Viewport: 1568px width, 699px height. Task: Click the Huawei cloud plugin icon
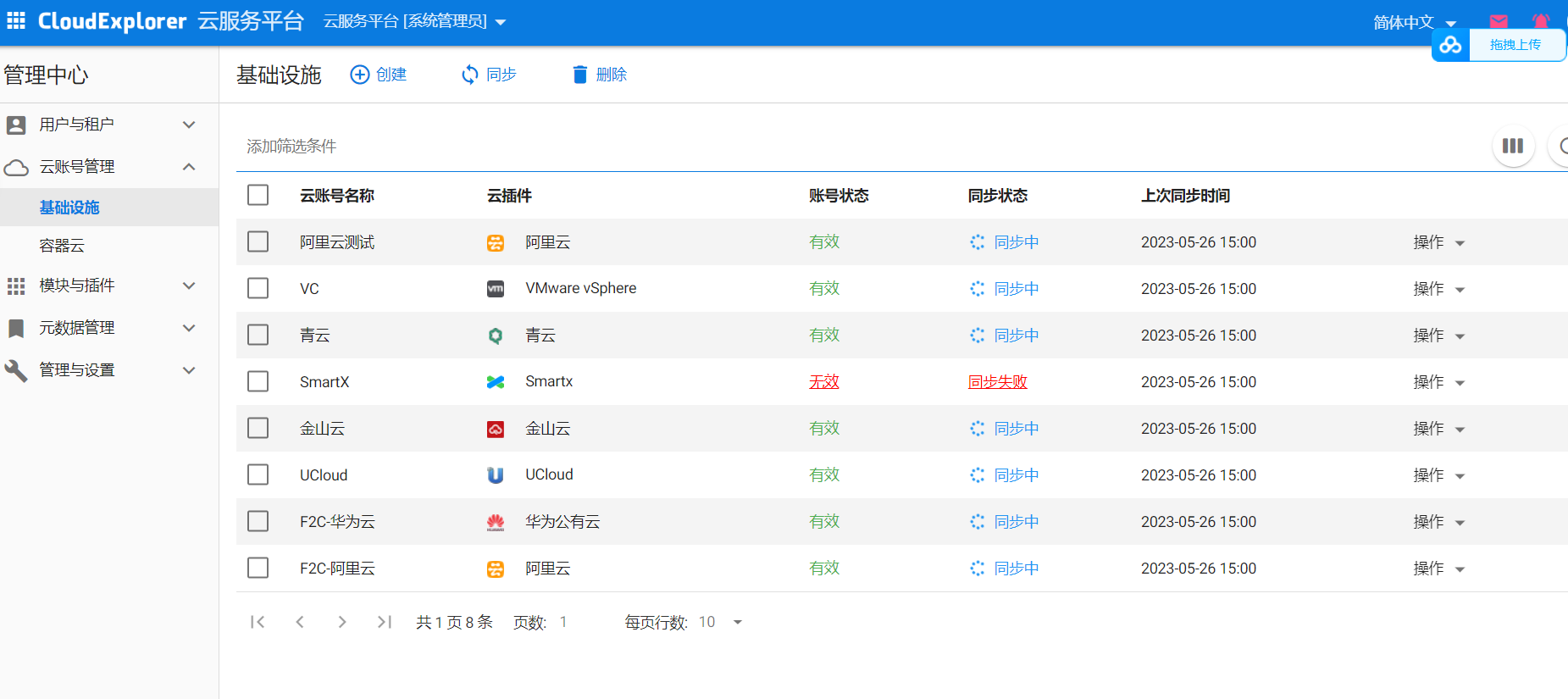tap(496, 522)
